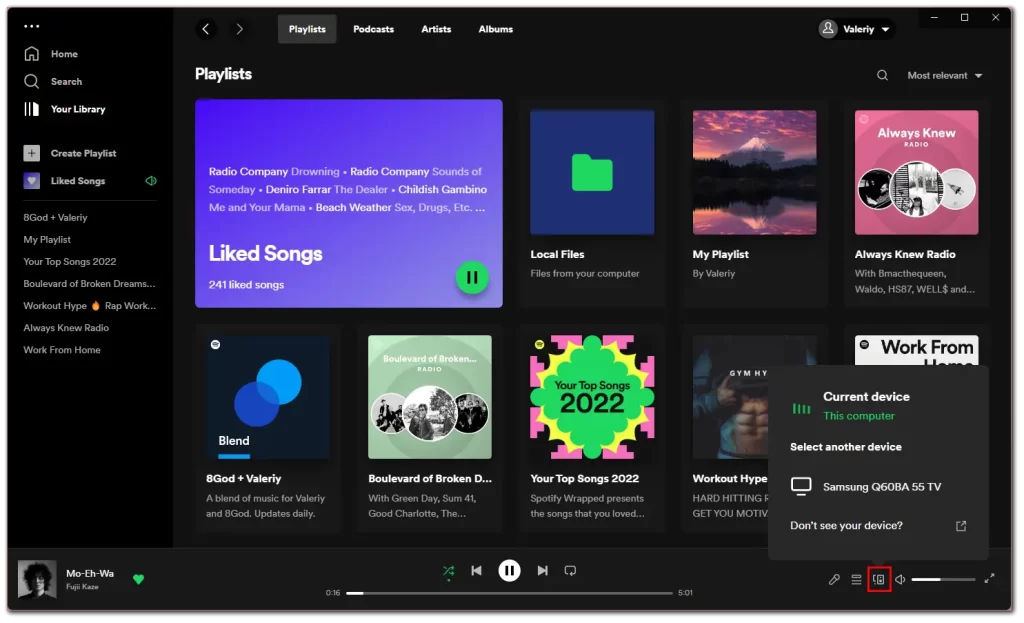Click the Liked Songs title on the purple card
This screenshot has height=623, width=1024.
coord(265,253)
